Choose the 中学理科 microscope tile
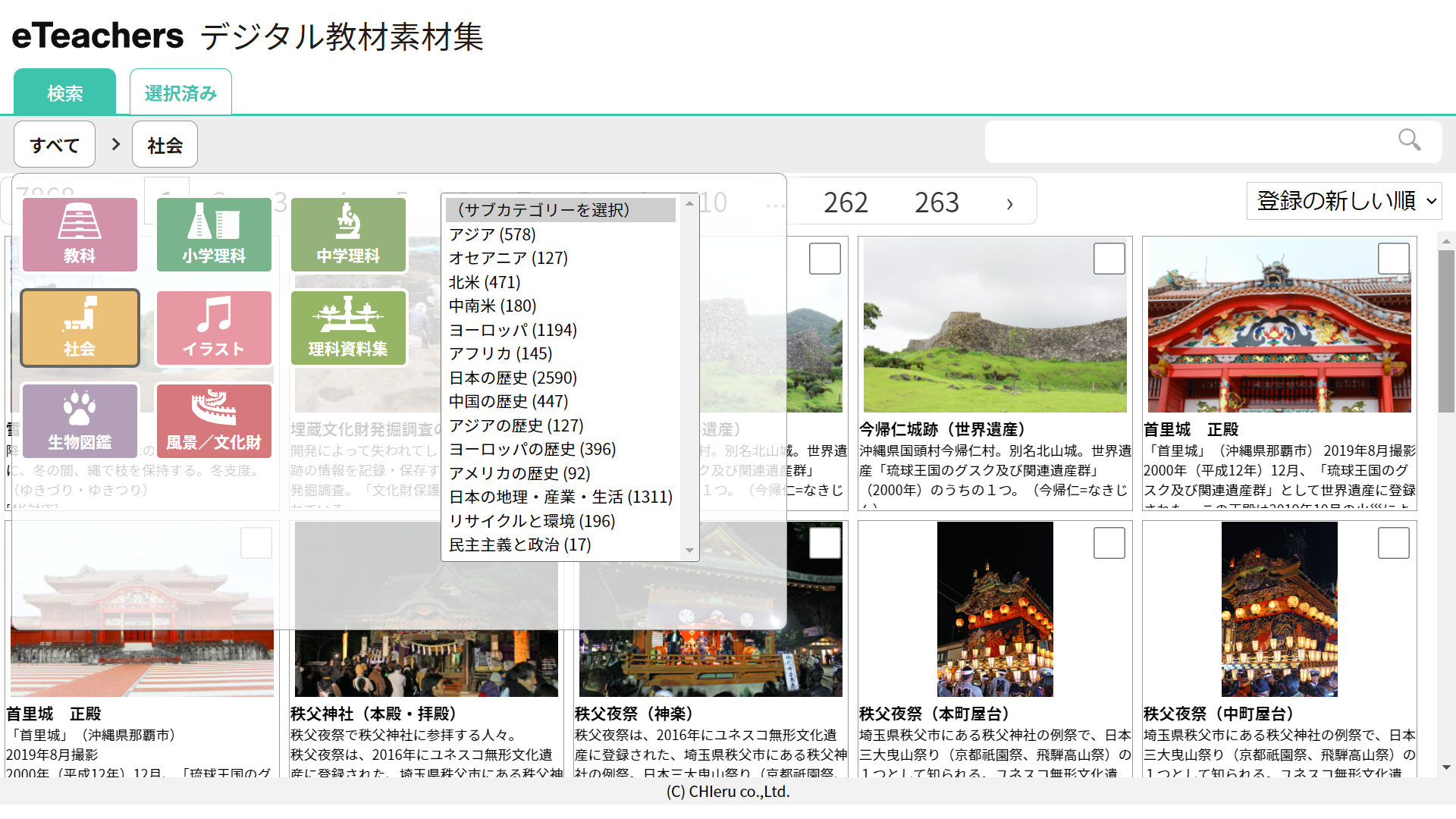This screenshot has width=1456, height=819. (348, 234)
